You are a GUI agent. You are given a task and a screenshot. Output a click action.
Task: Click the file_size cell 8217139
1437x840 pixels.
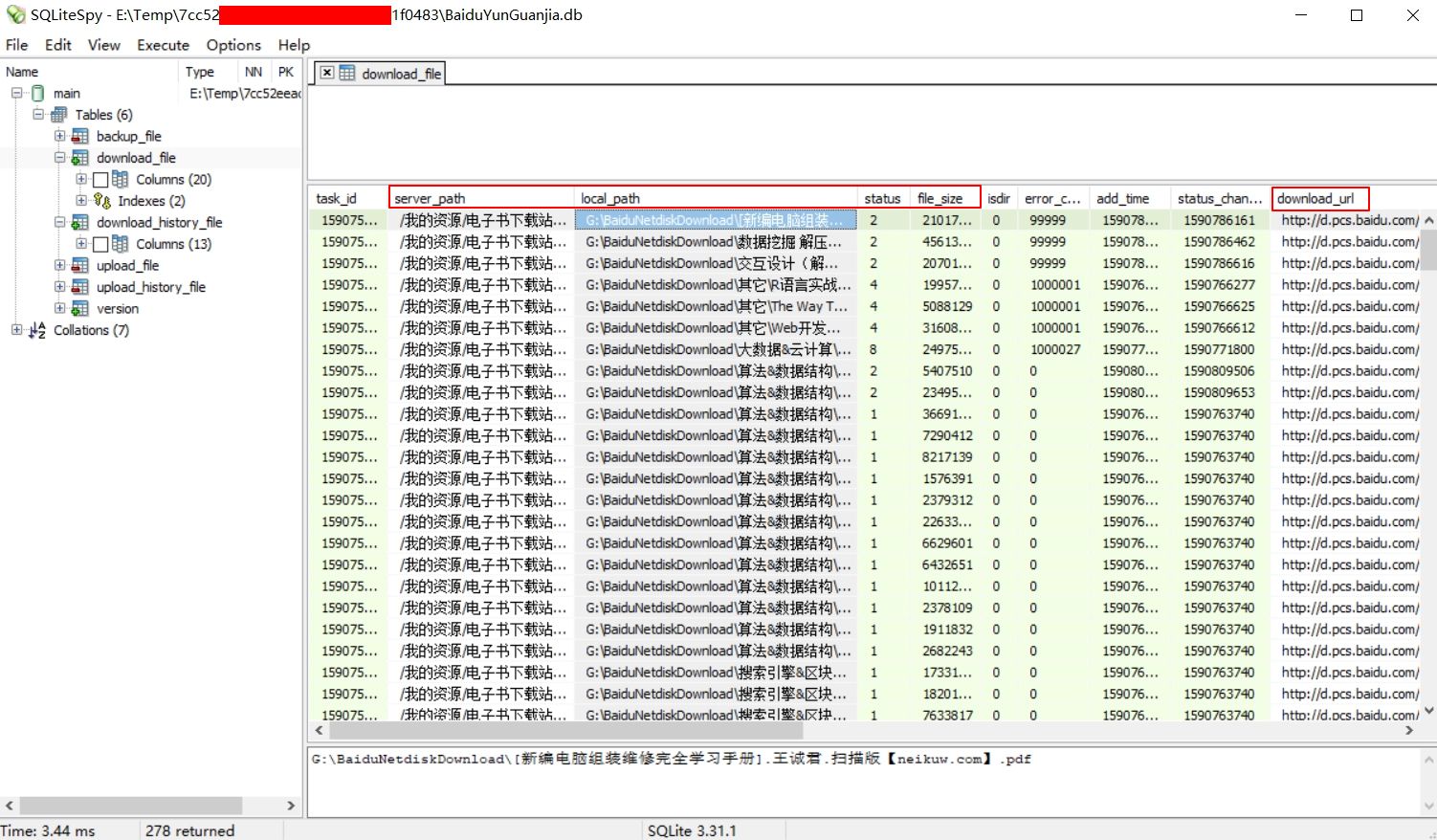[x=947, y=456]
